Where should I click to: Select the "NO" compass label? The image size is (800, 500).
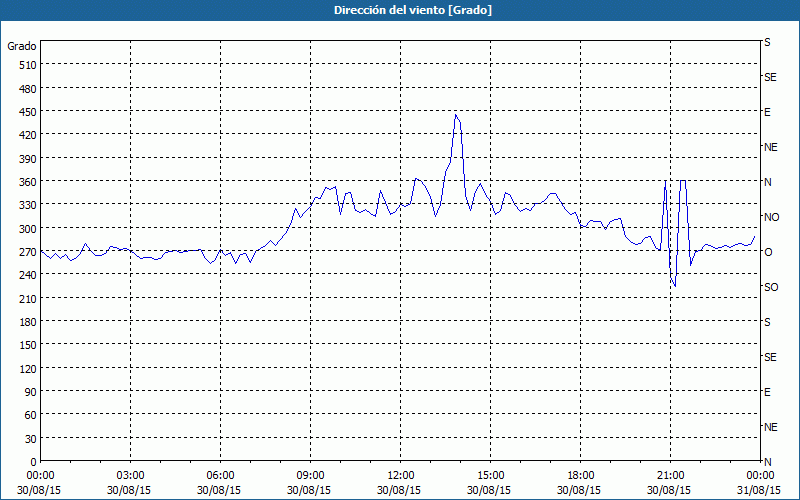(771, 217)
